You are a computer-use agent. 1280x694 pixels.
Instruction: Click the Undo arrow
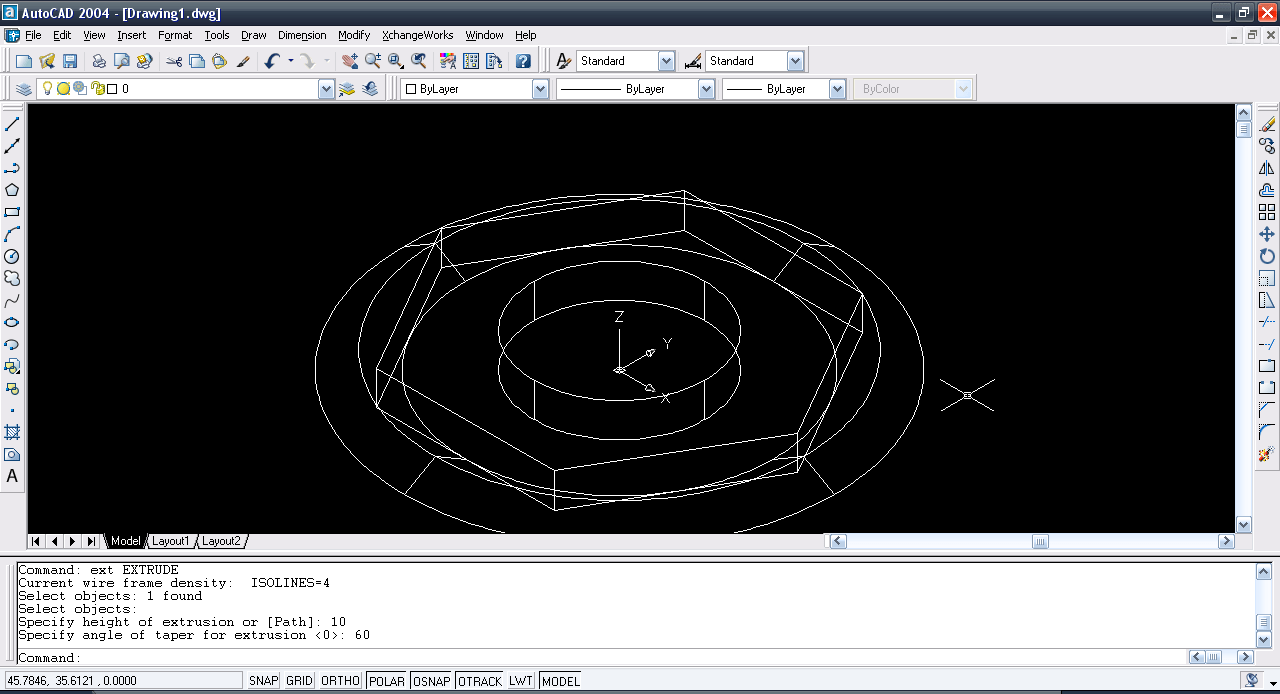pyautogui.click(x=272, y=61)
